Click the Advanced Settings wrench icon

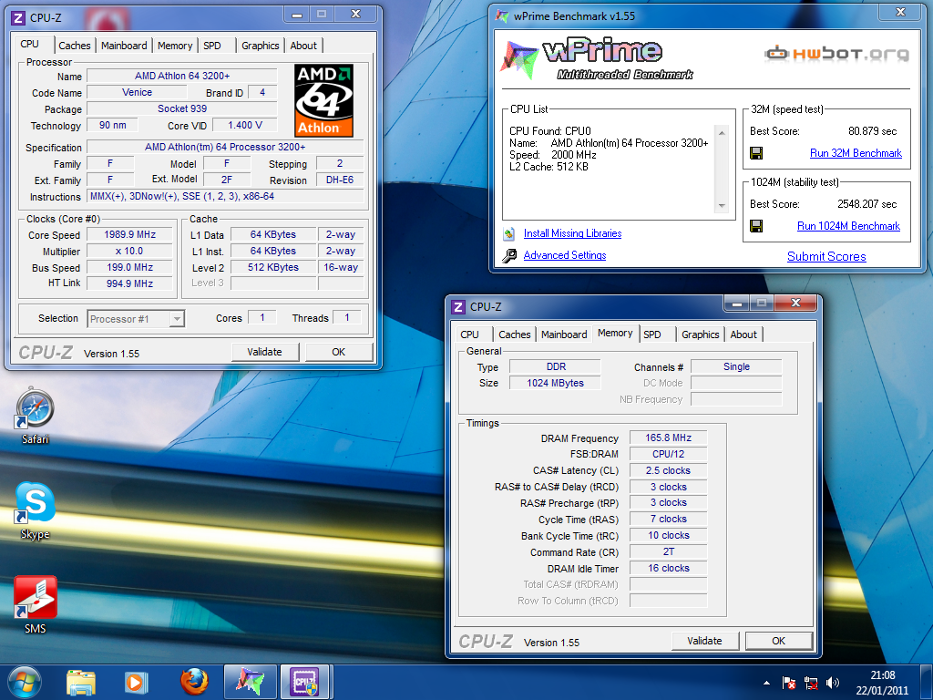(x=509, y=255)
